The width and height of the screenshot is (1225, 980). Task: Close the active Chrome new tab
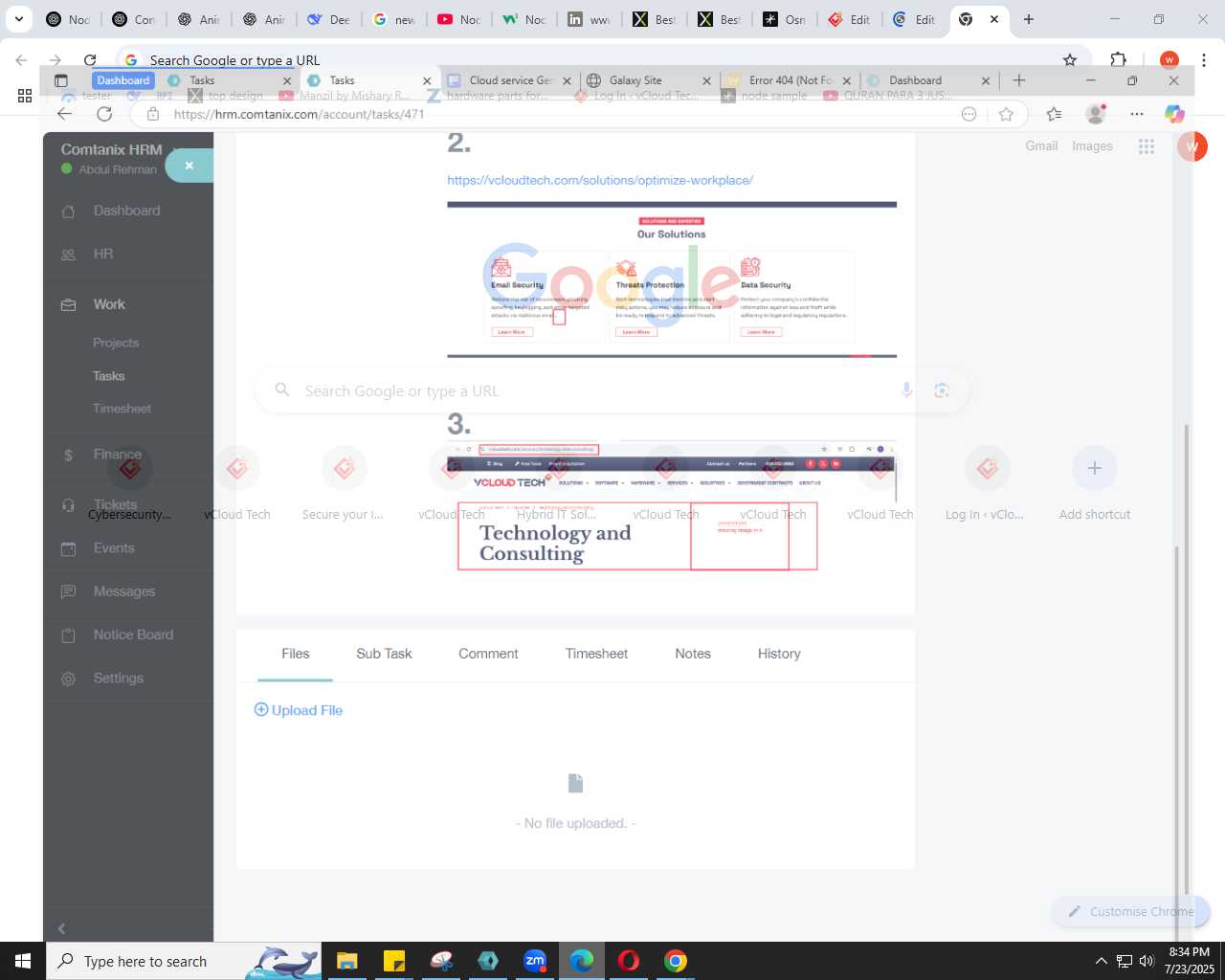(994, 19)
